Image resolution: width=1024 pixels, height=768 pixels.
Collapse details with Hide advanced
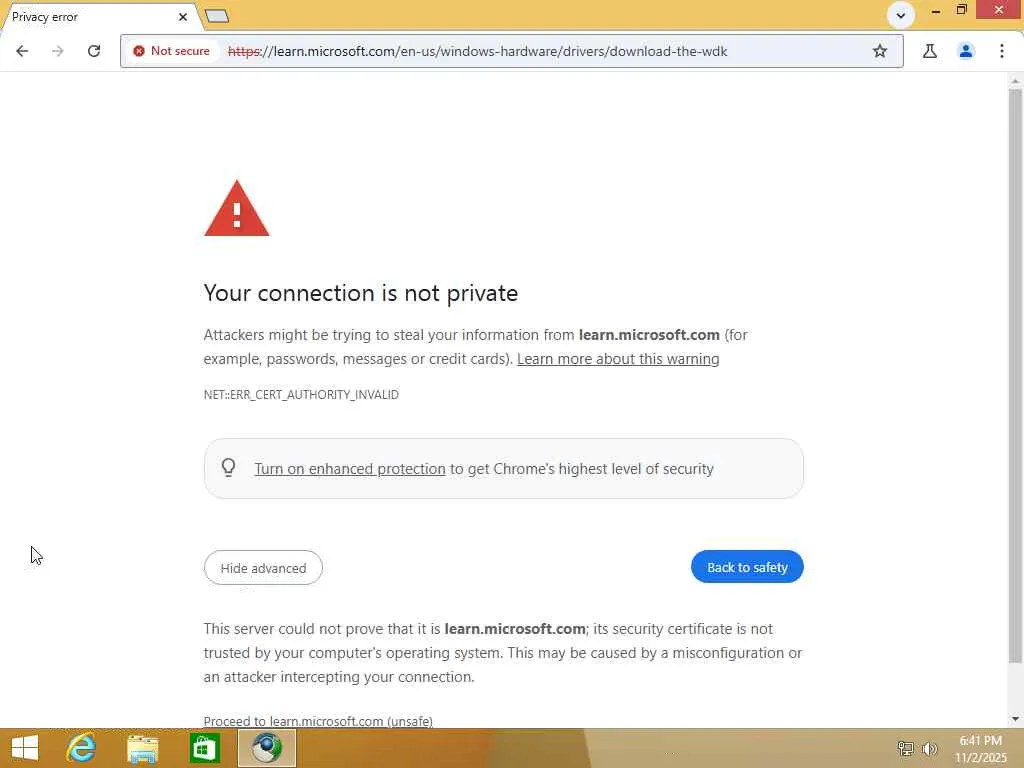pyautogui.click(x=263, y=568)
